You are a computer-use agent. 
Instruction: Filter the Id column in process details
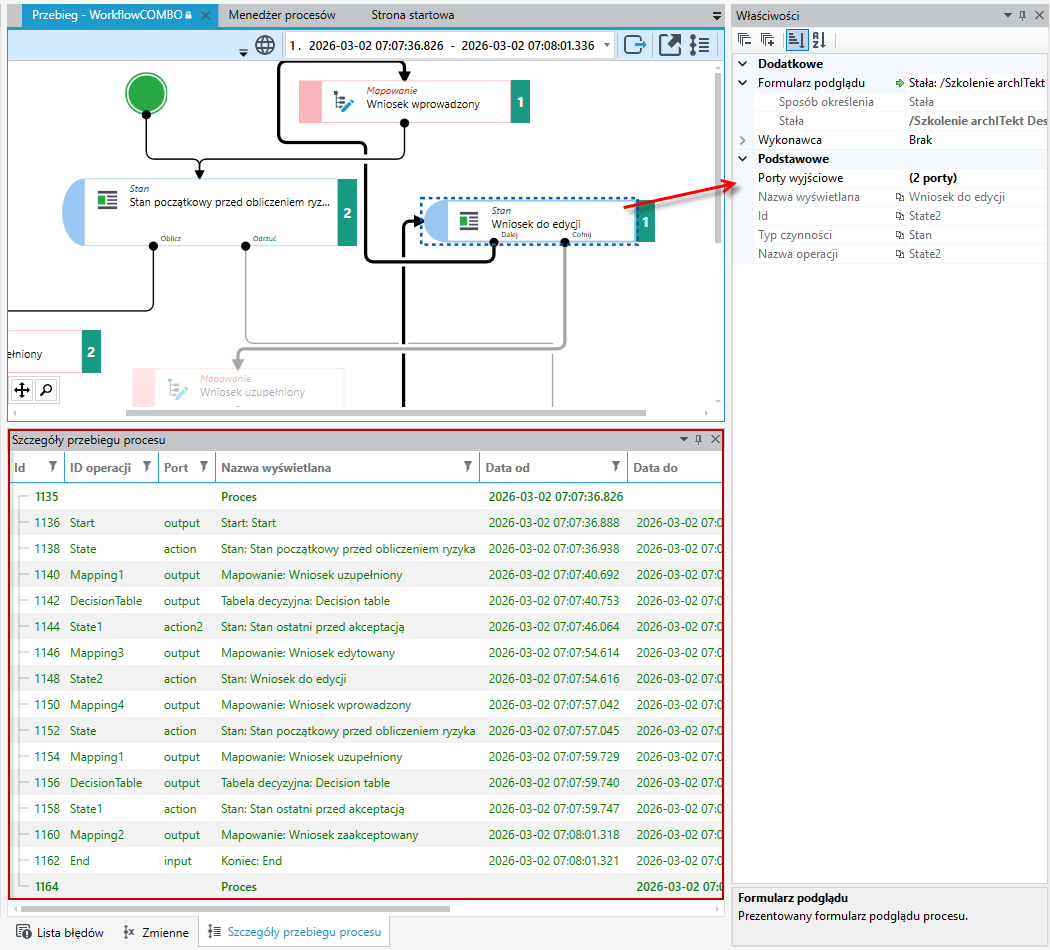pyautogui.click(x=52, y=467)
